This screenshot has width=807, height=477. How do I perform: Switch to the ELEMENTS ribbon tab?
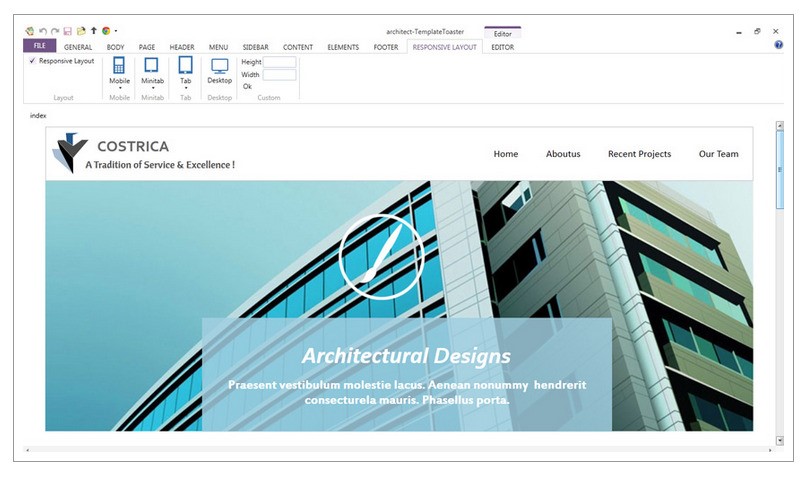(x=343, y=47)
